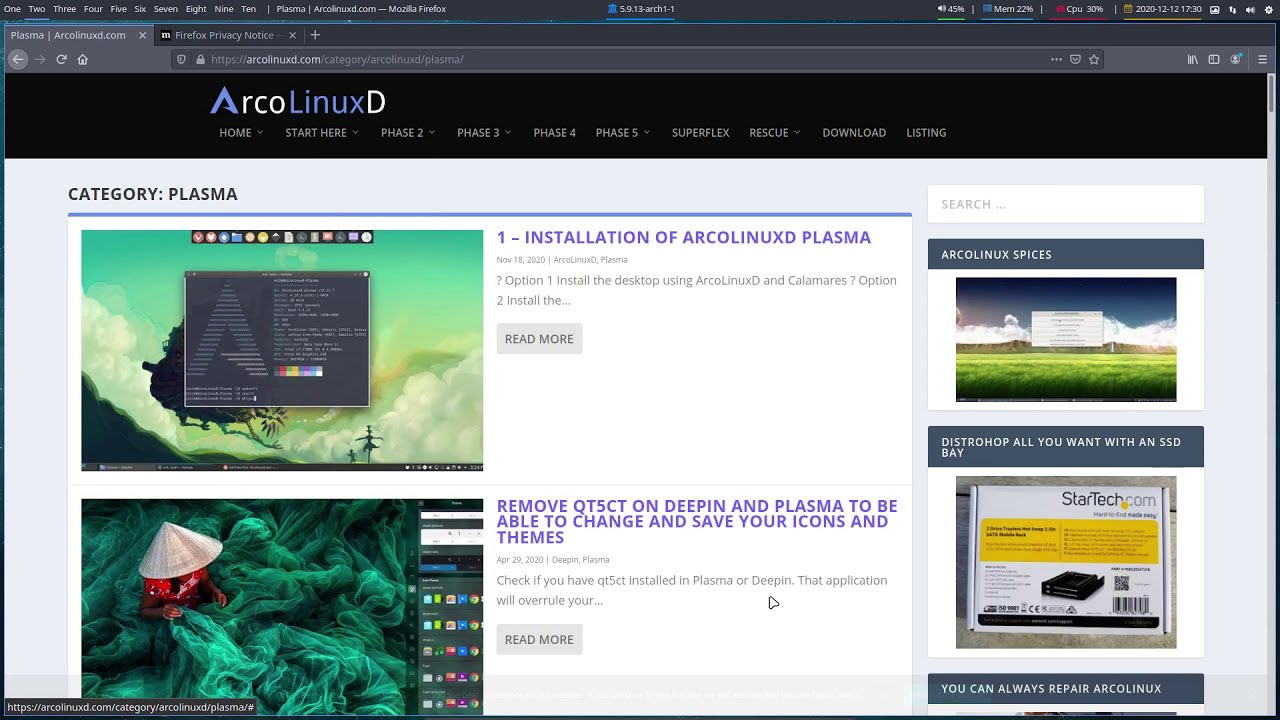Close the Plasma | Arcolinuxd.com tab
This screenshot has height=720, width=1280.
pyautogui.click(x=142, y=35)
